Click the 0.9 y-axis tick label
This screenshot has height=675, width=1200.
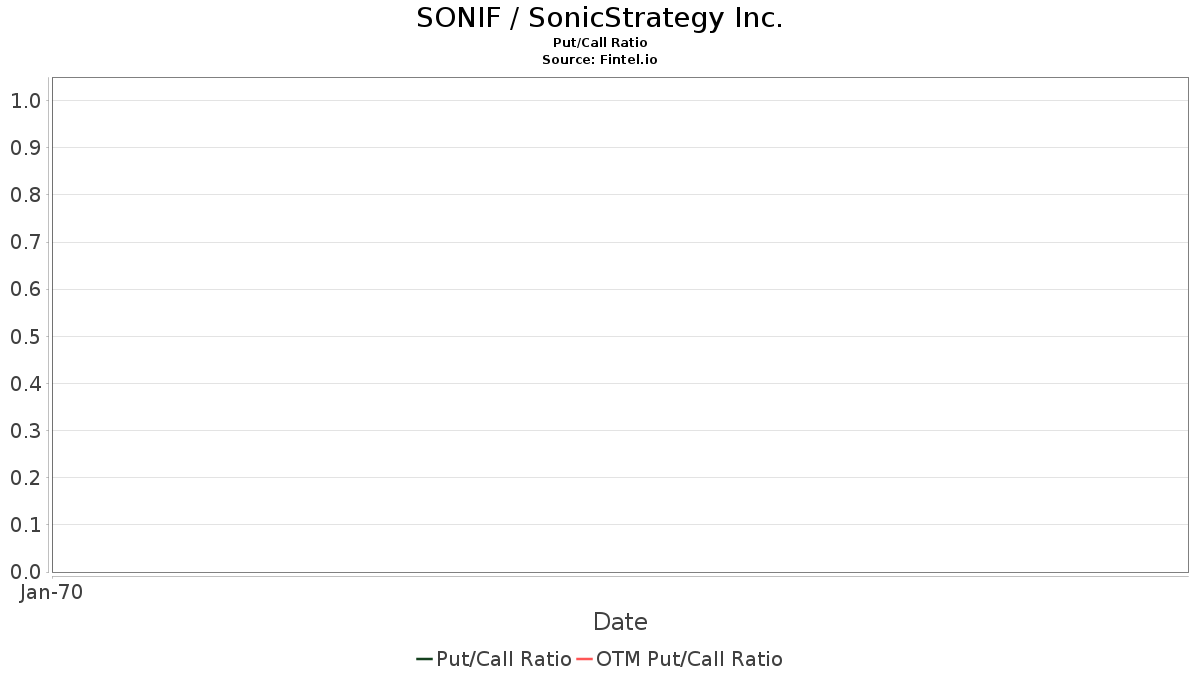pos(25,148)
